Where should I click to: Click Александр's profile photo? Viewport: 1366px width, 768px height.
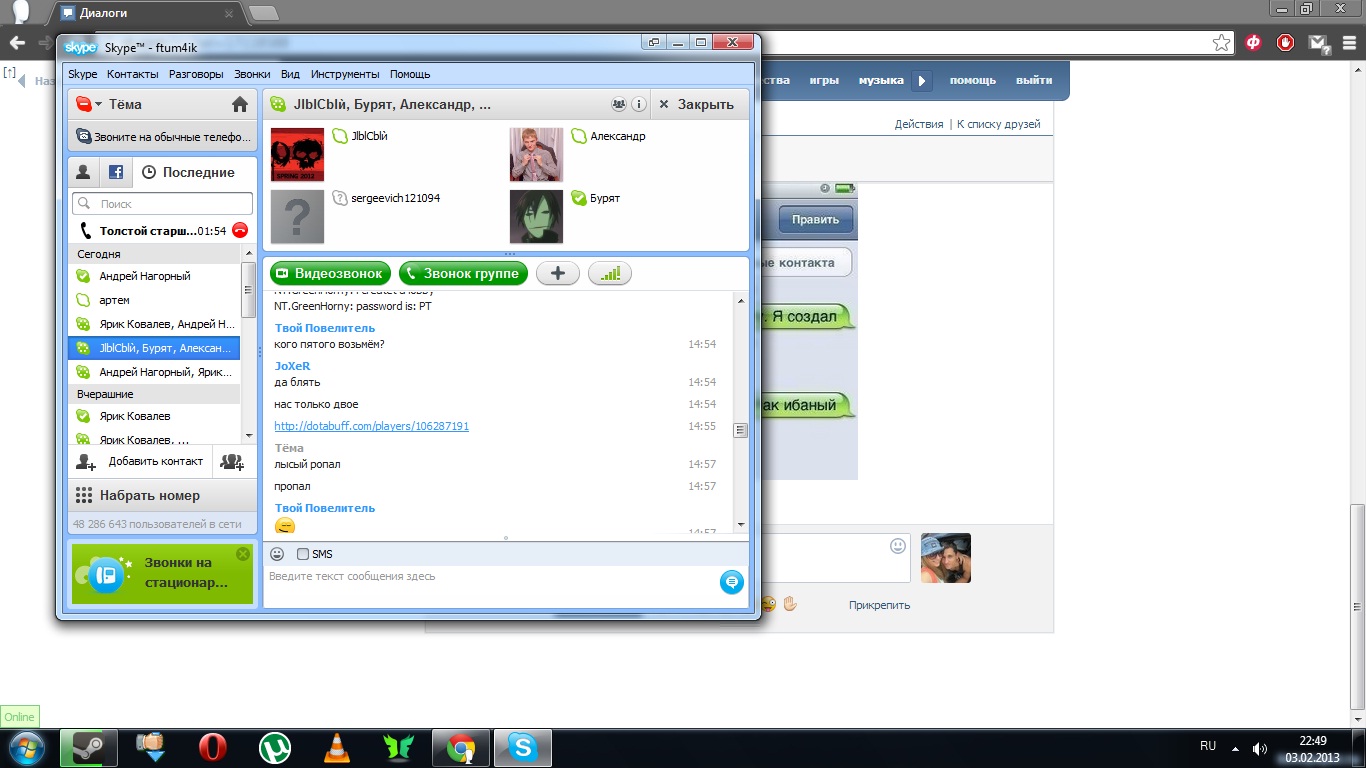coord(536,155)
